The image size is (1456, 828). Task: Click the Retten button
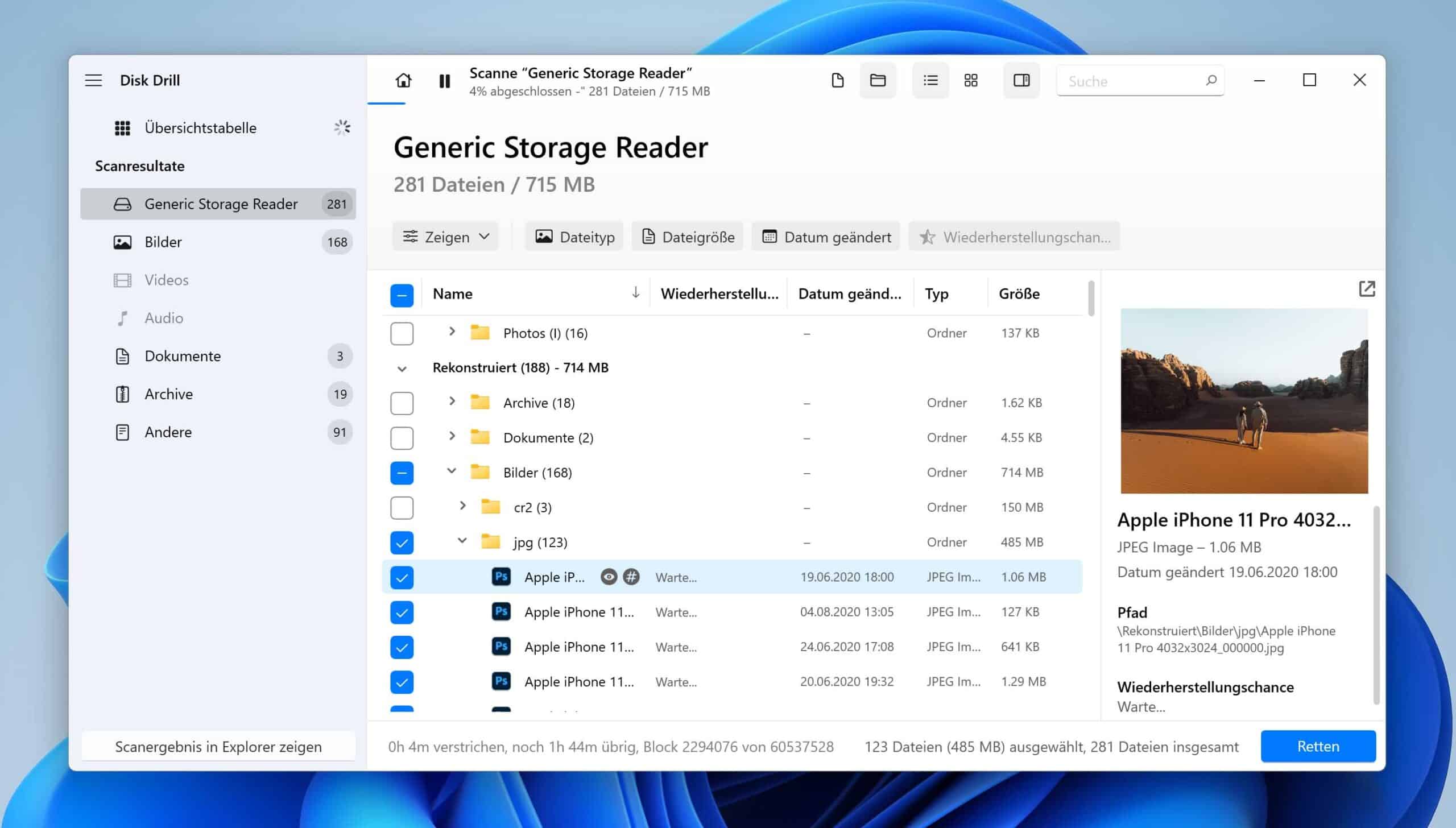1318,746
